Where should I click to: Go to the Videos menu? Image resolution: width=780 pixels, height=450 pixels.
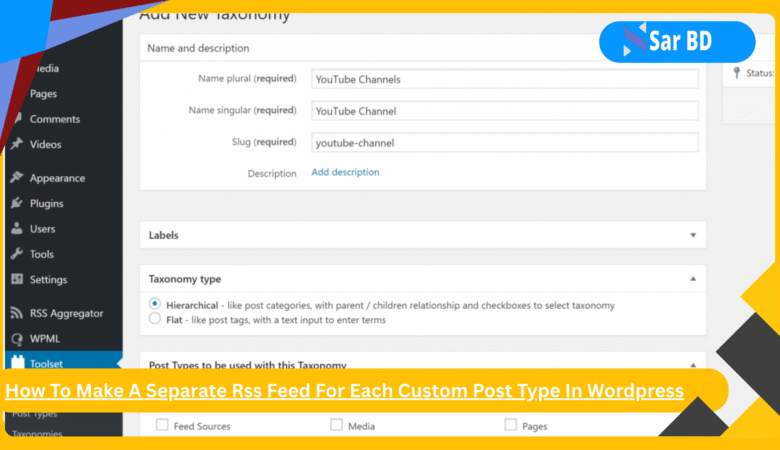tap(45, 144)
